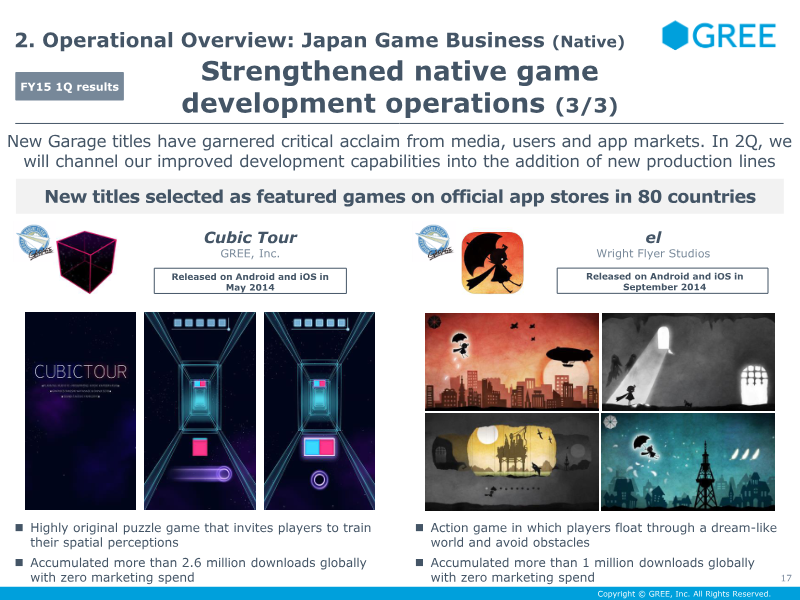The image size is (800, 600).
Task: Open the Cubic Tour screenshot with pink and blue squares
Action: pyautogui.click(x=318, y=411)
